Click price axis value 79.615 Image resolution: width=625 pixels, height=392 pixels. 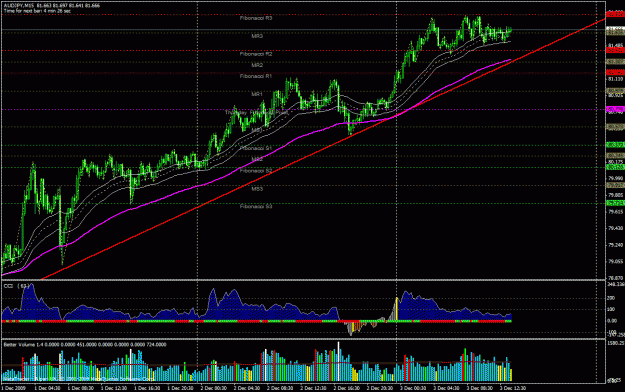pyautogui.click(x=615, y=212)
